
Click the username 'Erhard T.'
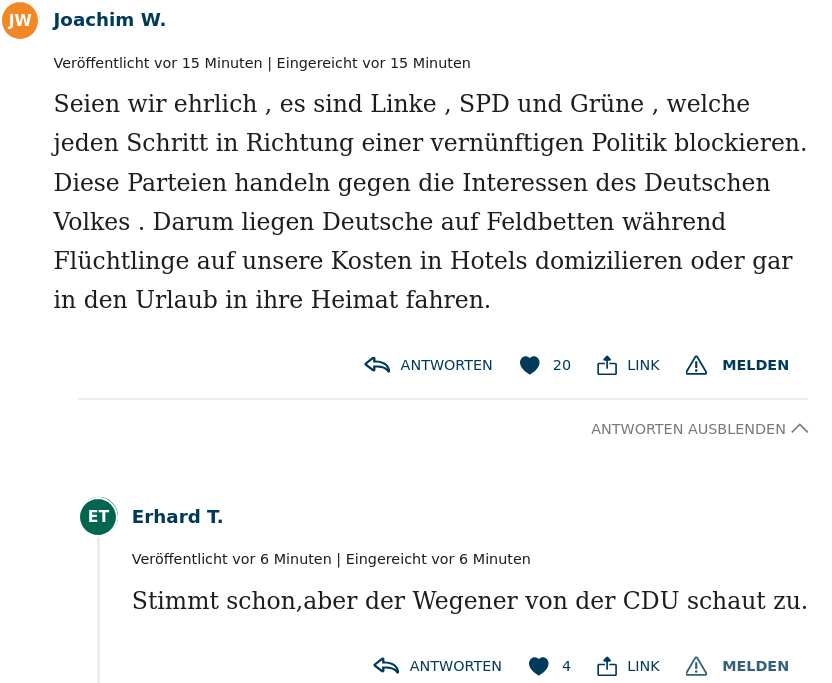pos(177,517)
